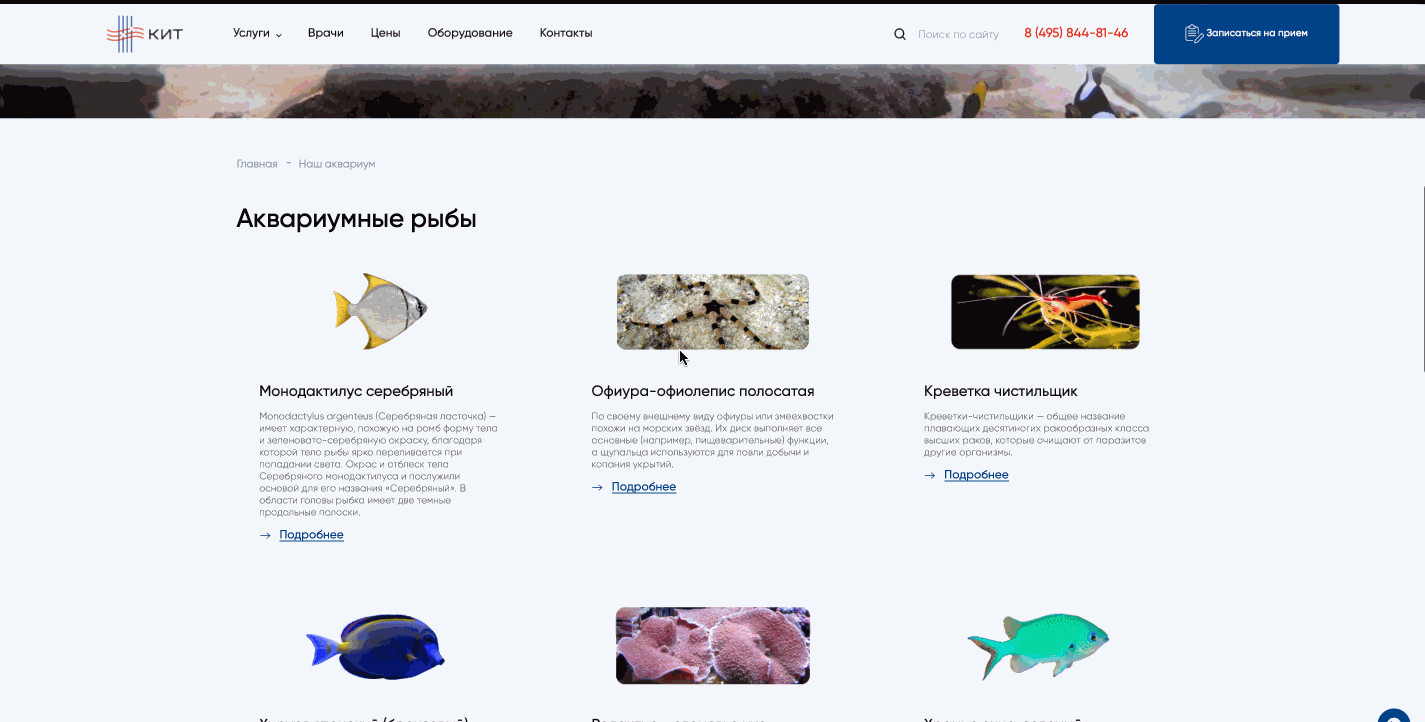Expand the Услуги dropdown chevron

coord(279,35)
